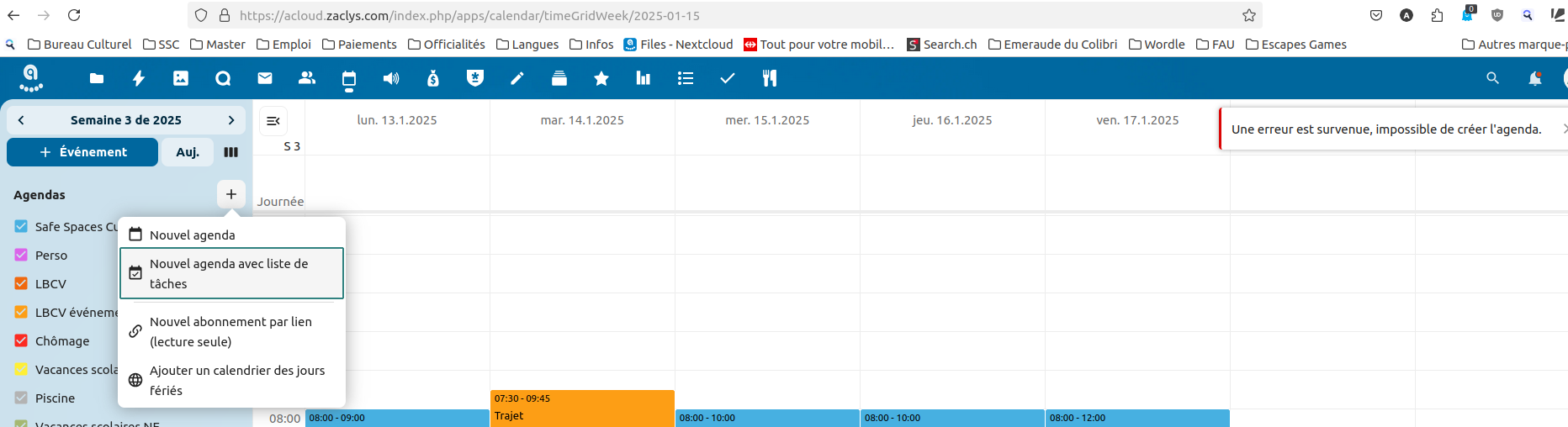Viewport: 1568px width, 427px height.
Task: Toggle the Perso calendar checkbox
Action: tap(22, 255)
